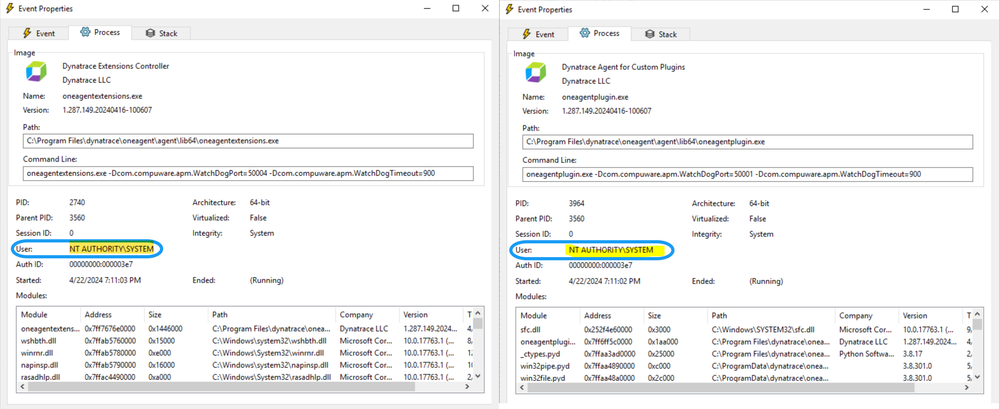Click the Dynatrace Agent for Custom Plugins logo
Image resolution: width=999 pixels, height=409 pixels.
point(536,74)
